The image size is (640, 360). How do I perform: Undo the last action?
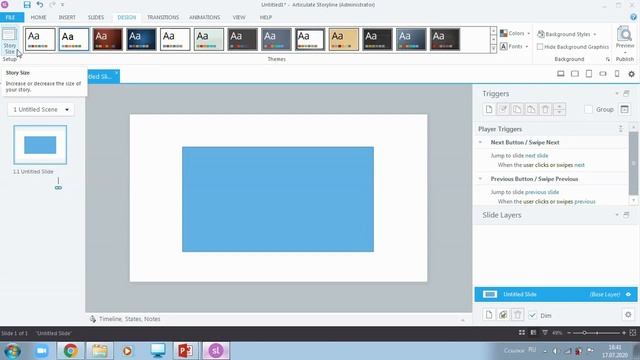[x=40, y=5]
